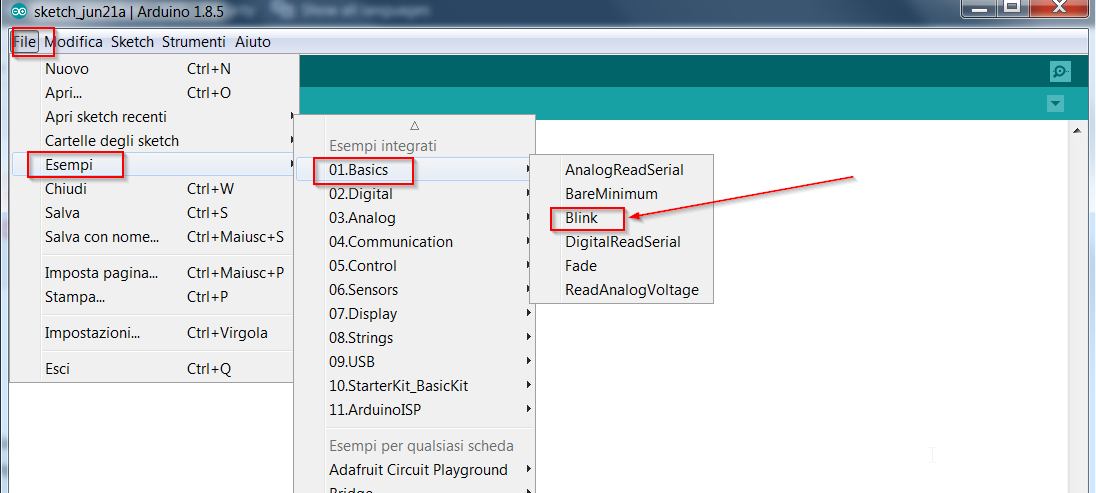Open the Strumenti menu
This screenshot has width=1096, height=493.
(195, 42)
